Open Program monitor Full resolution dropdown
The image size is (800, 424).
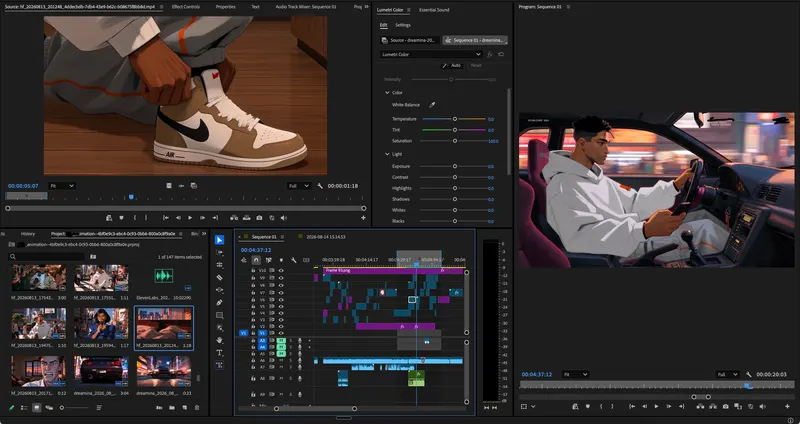(727, 375)
